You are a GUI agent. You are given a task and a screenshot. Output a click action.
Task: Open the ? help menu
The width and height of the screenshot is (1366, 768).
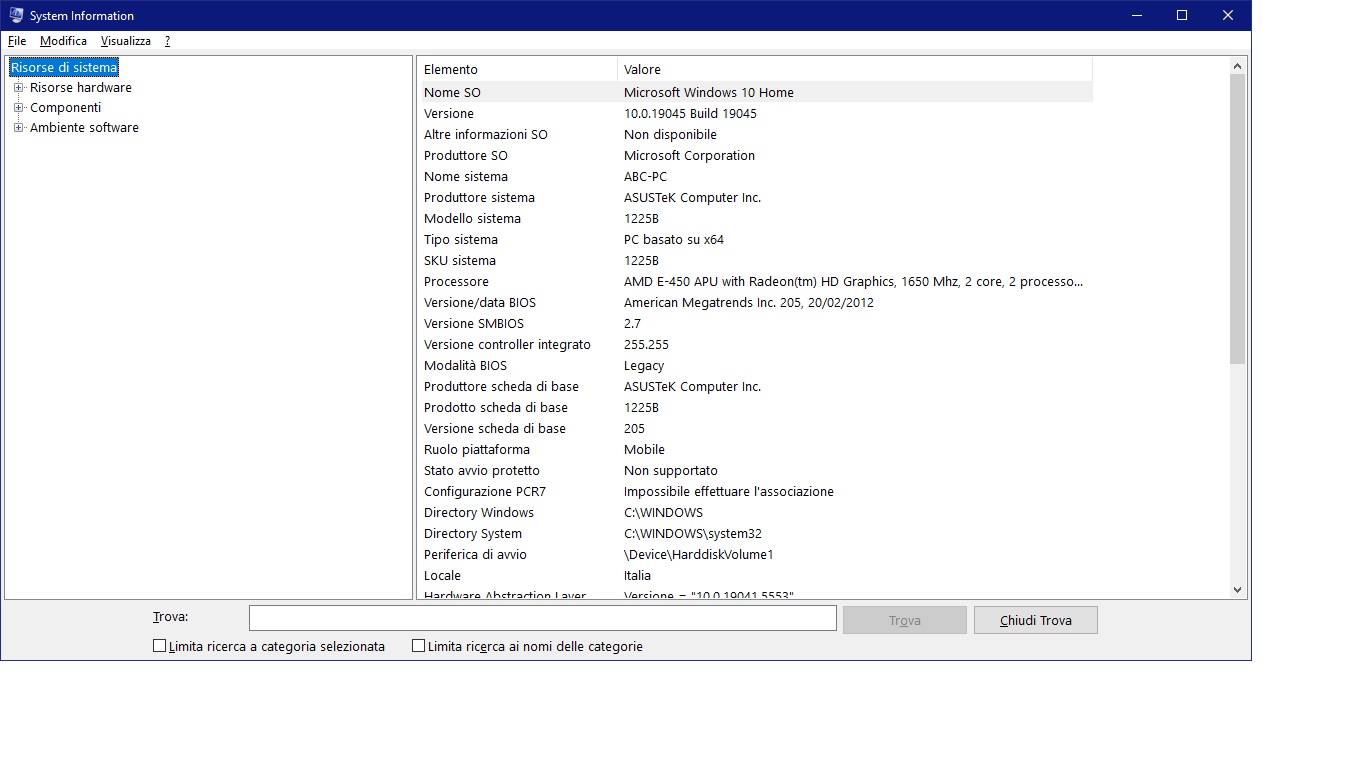168,41
